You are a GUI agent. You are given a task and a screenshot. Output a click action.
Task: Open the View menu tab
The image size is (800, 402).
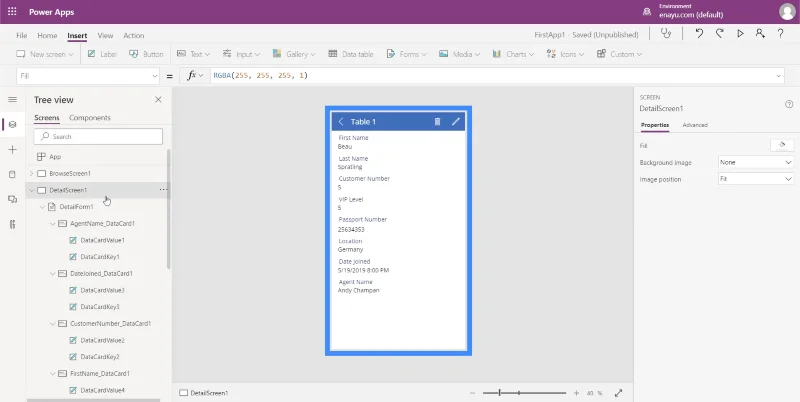tap(105, 36)
